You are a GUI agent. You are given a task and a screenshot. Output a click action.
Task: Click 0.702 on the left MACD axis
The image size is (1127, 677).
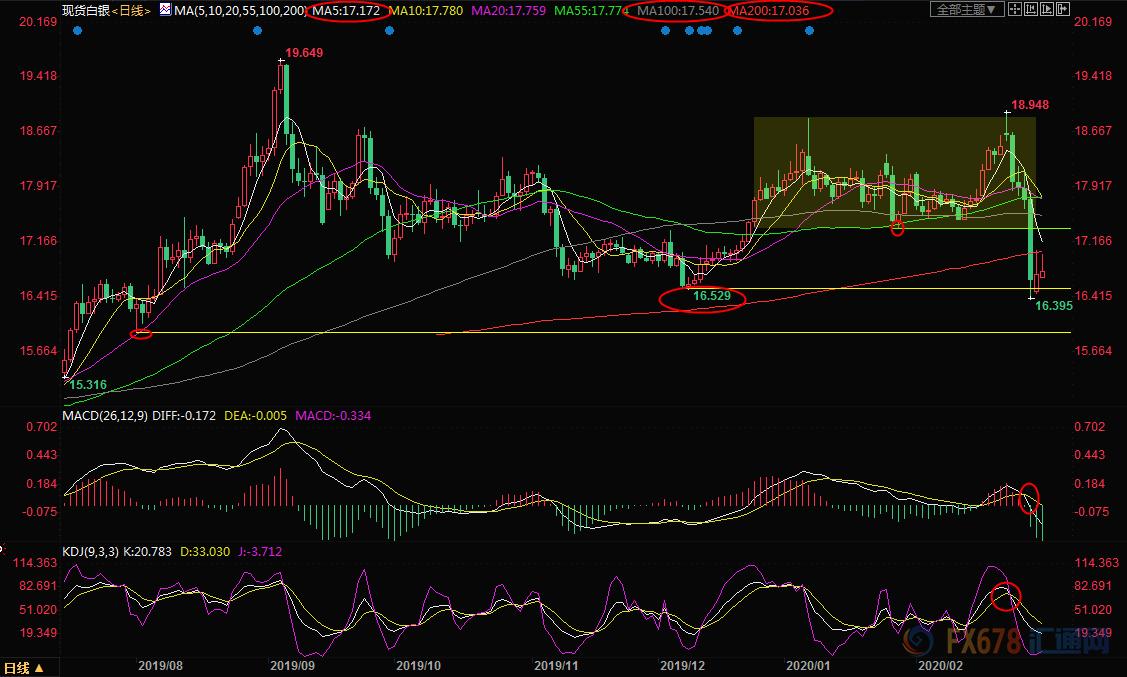coord(42,426)
